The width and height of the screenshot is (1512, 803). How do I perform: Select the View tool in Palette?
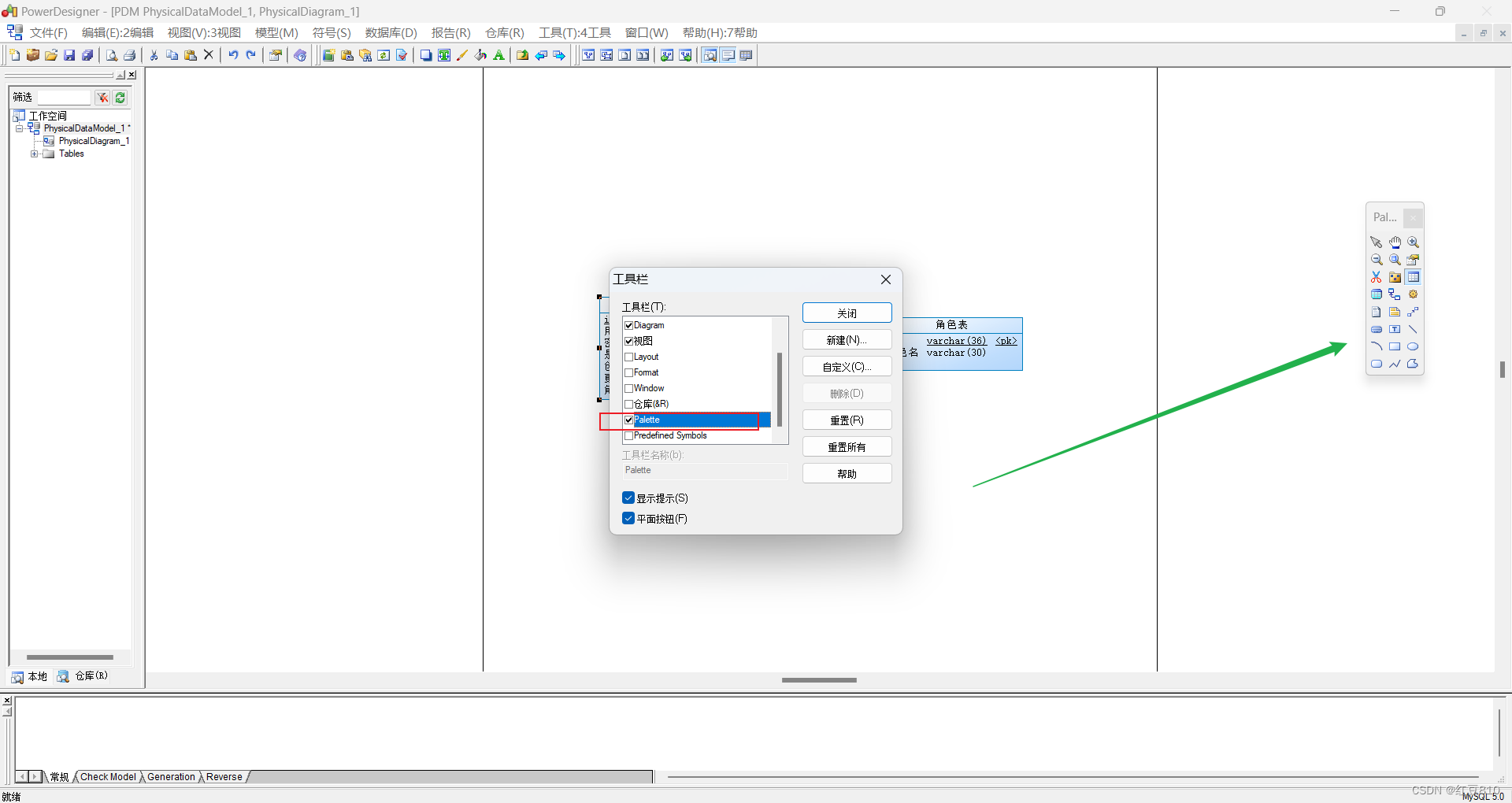click(x=1377, y=294)
